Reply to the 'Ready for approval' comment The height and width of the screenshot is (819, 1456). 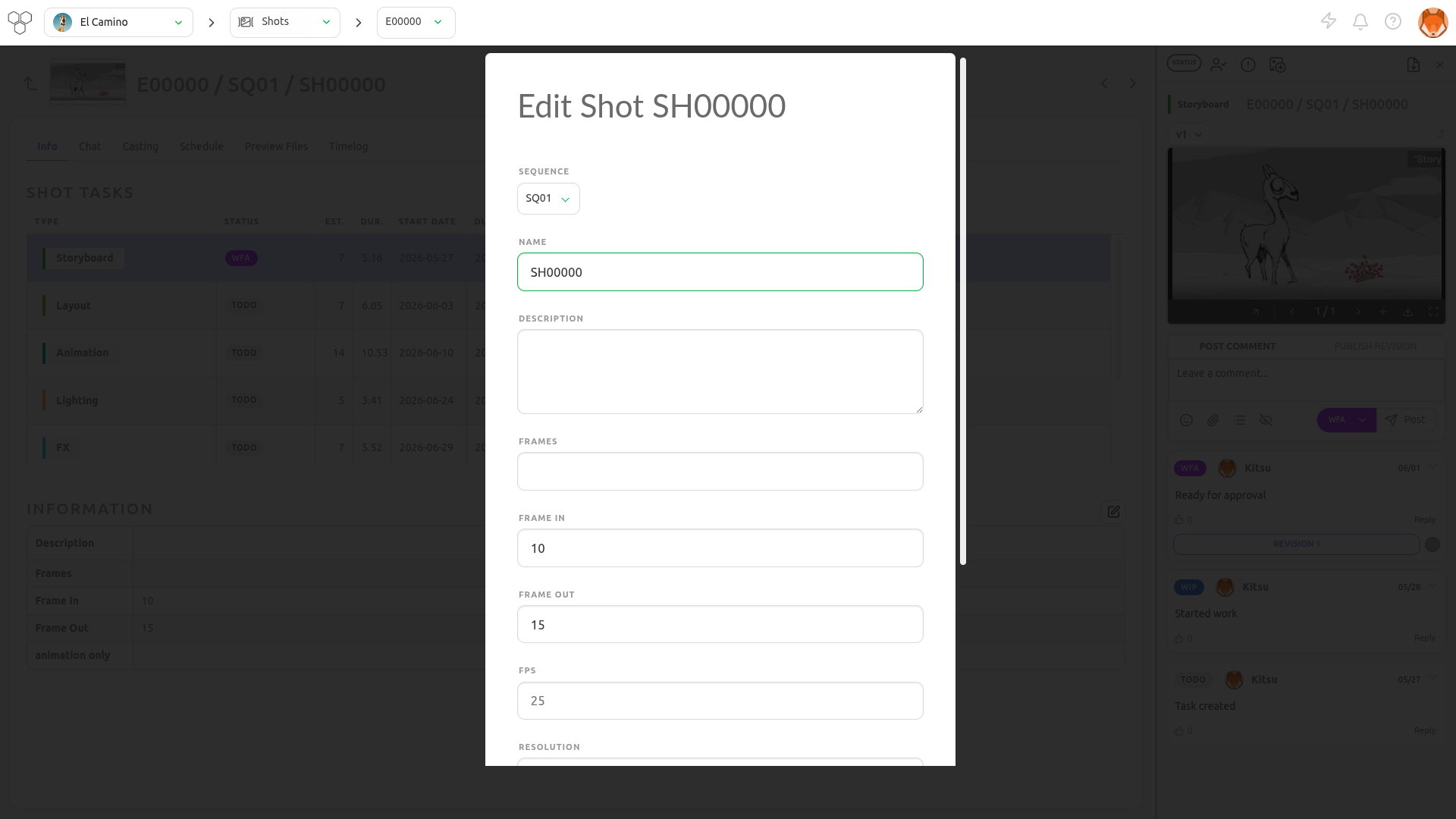click(1424, 519)
